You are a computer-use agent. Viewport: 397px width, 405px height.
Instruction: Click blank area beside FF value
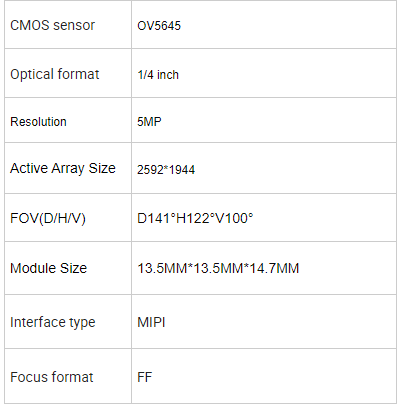pyautogui.click(x=273, y=377)
